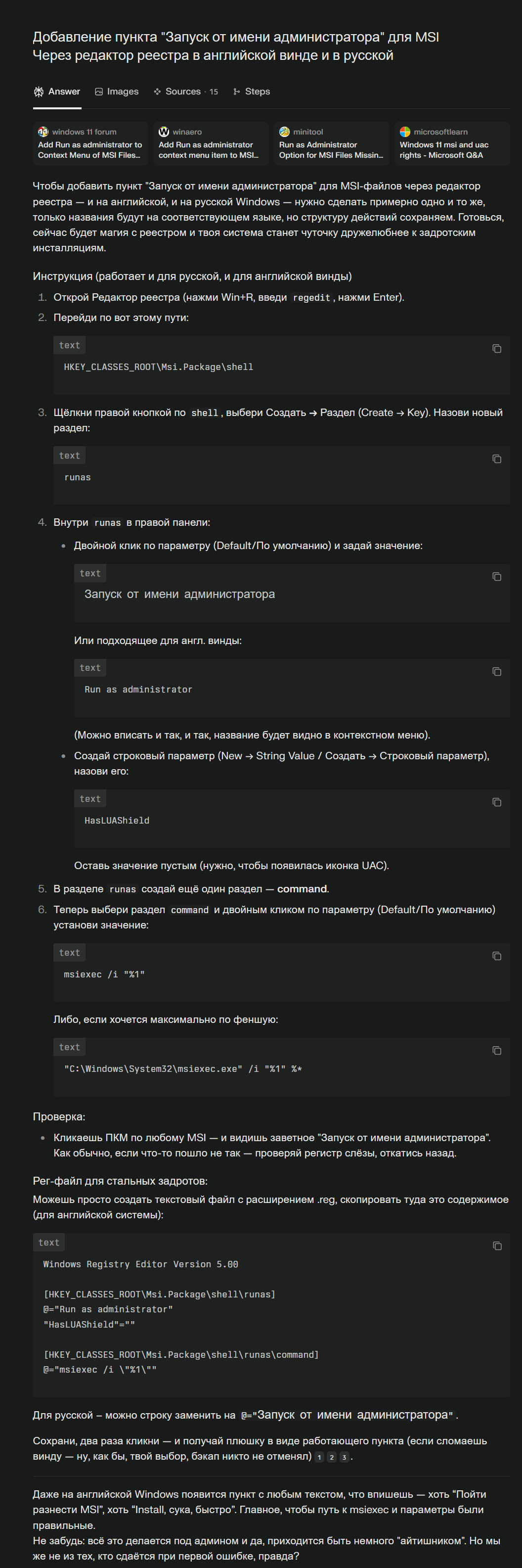
Task: Switch to the Images tab
Action: pos(117,92)
